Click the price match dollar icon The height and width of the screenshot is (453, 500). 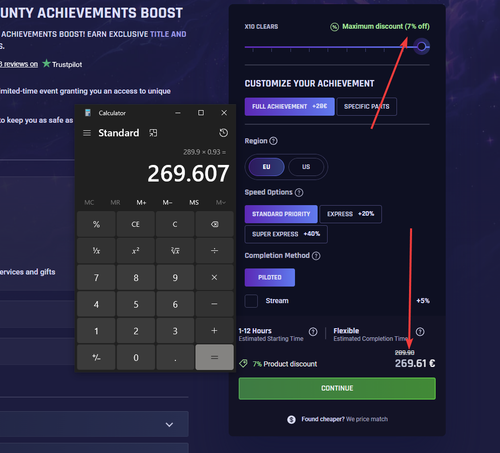291,419
